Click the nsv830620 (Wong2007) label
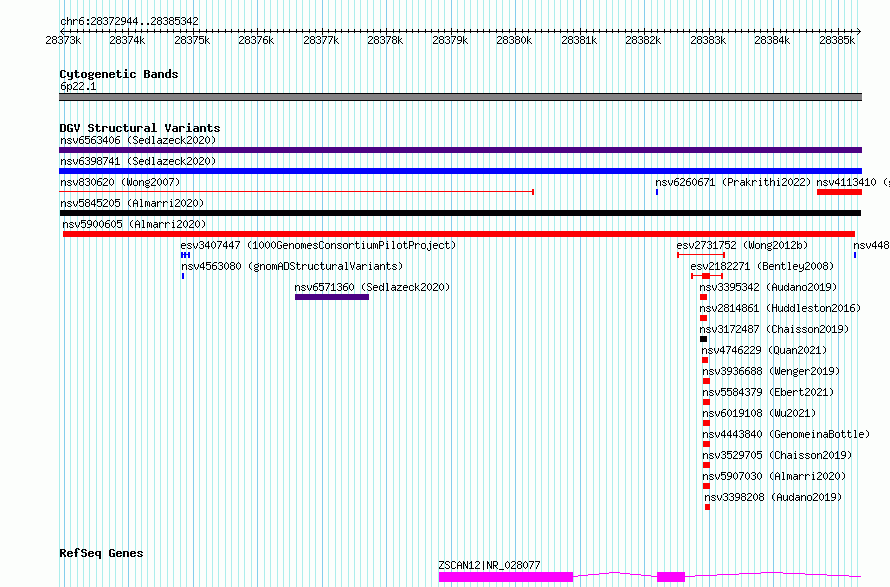The width and height of the screenshot is (890, 587). coord(120,182)
